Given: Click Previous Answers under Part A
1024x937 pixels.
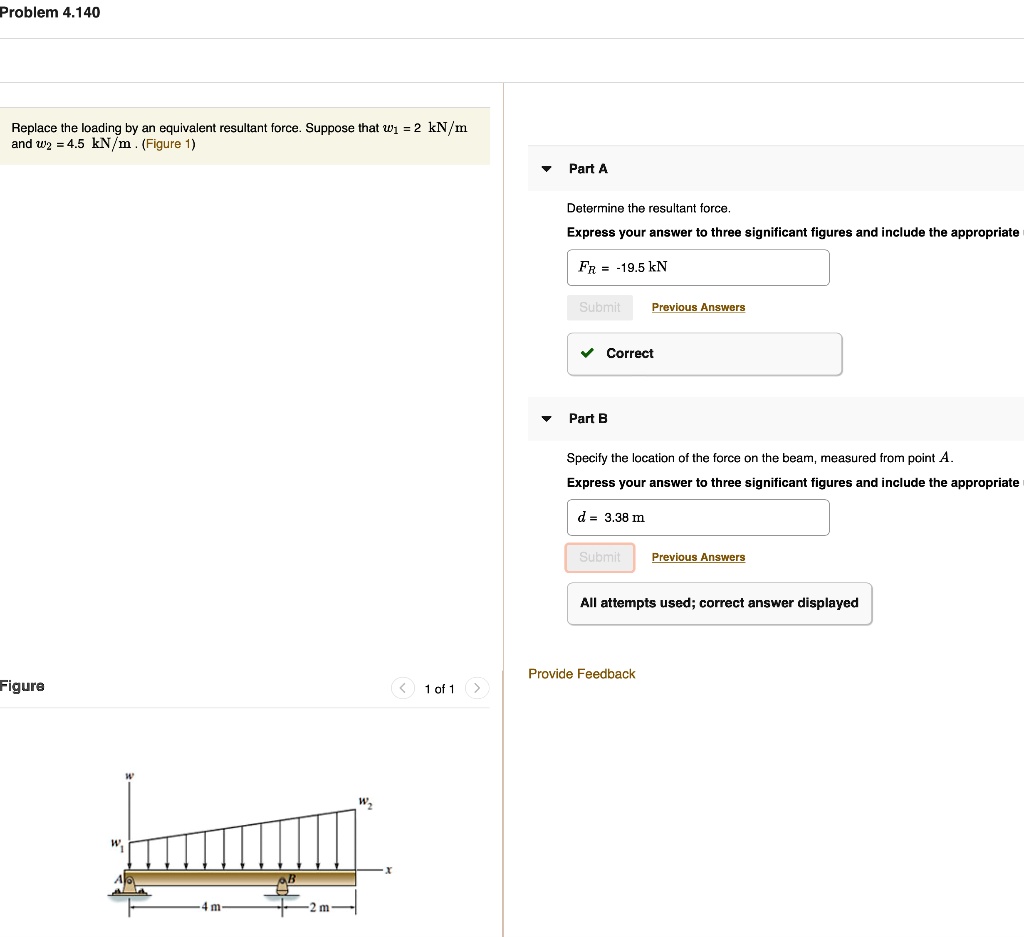Looking at the screenshot, I should (698, 307).
